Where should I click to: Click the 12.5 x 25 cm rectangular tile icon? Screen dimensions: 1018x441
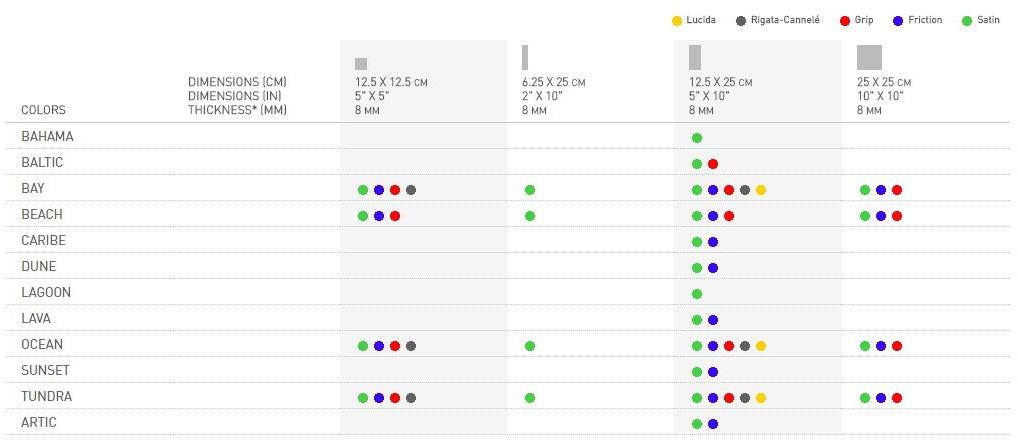pos(695,58)
